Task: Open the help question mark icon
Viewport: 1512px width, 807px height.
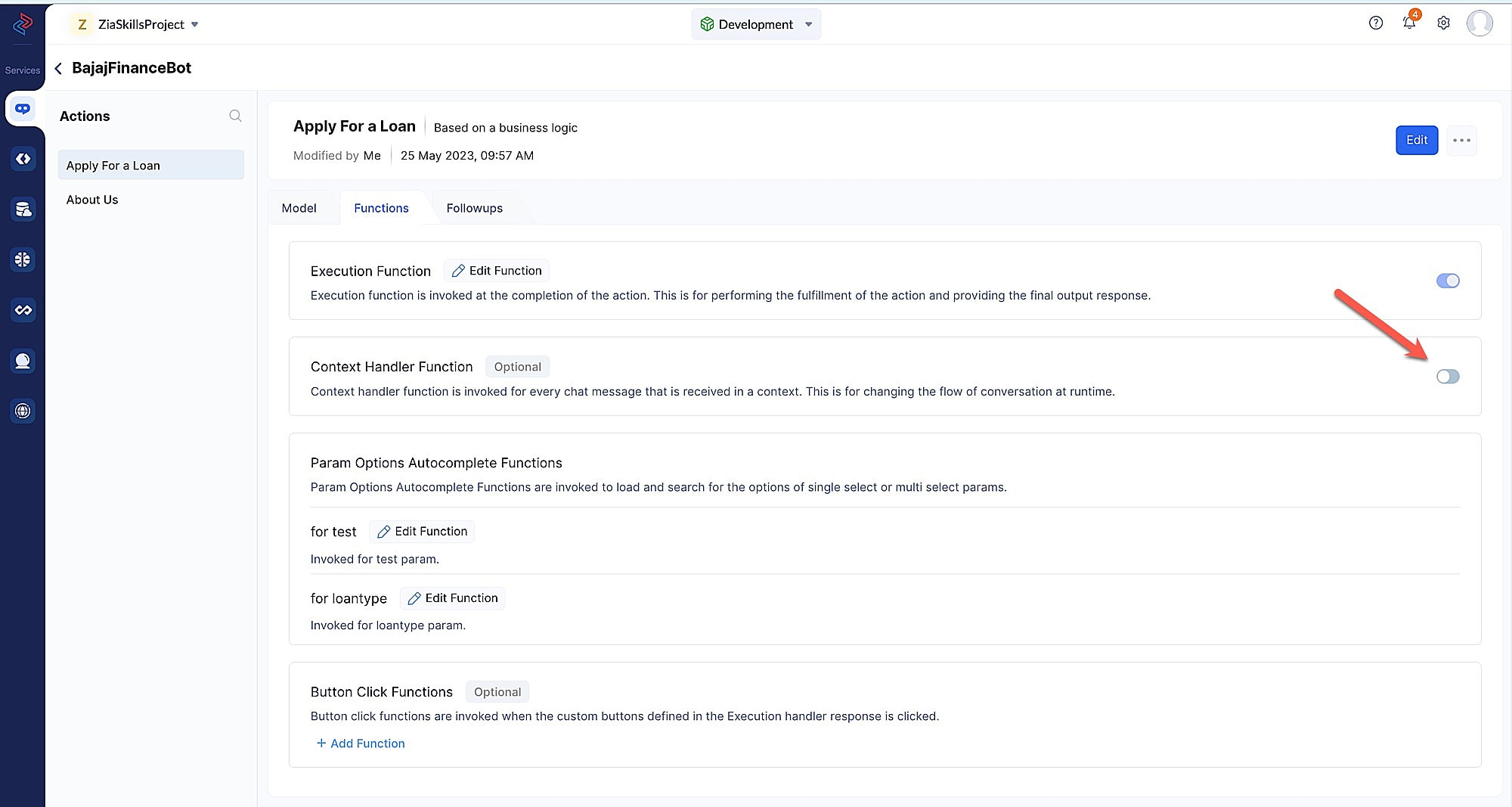Action: [1376, 23]
